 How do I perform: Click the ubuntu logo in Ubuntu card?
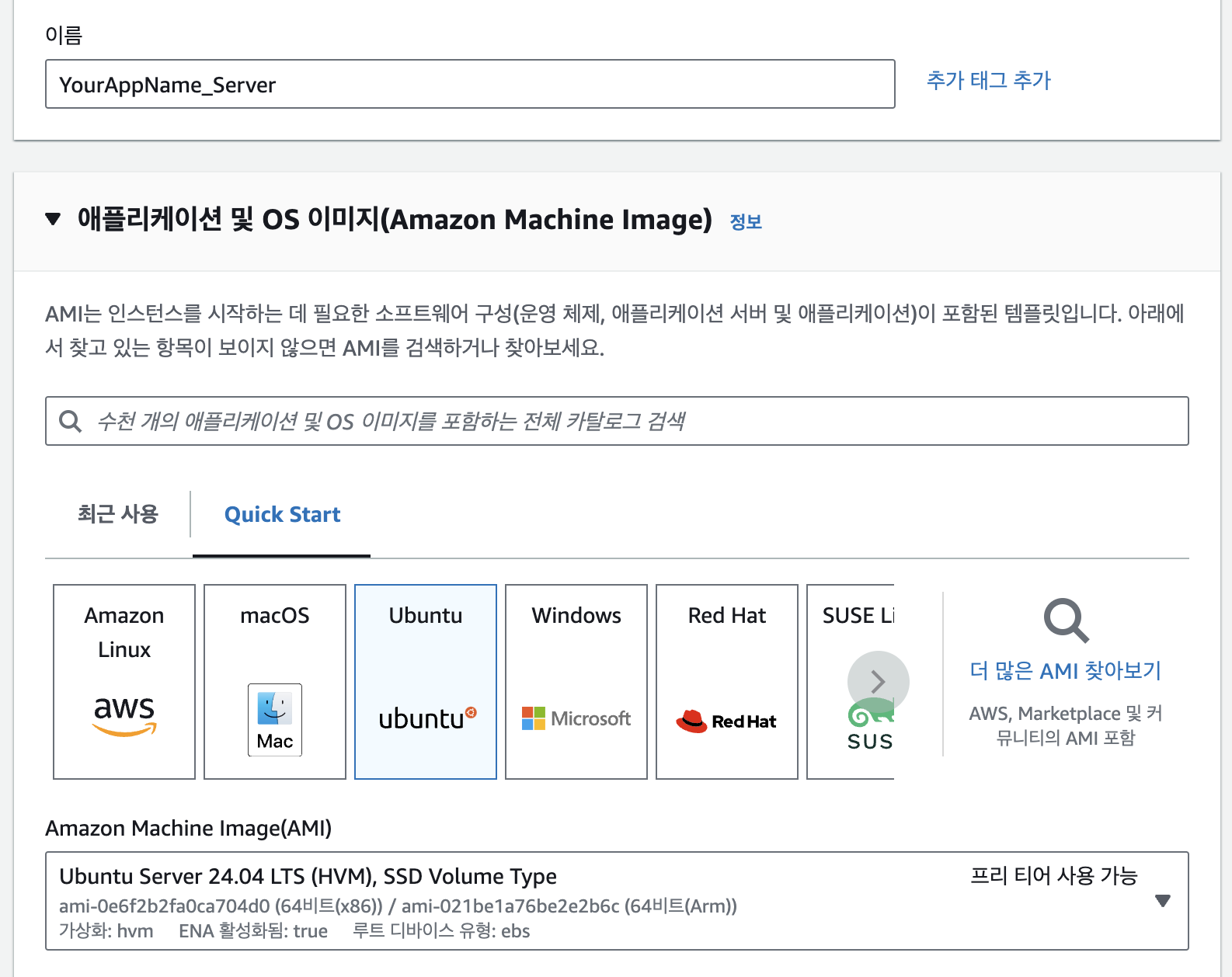click(427, 718)
